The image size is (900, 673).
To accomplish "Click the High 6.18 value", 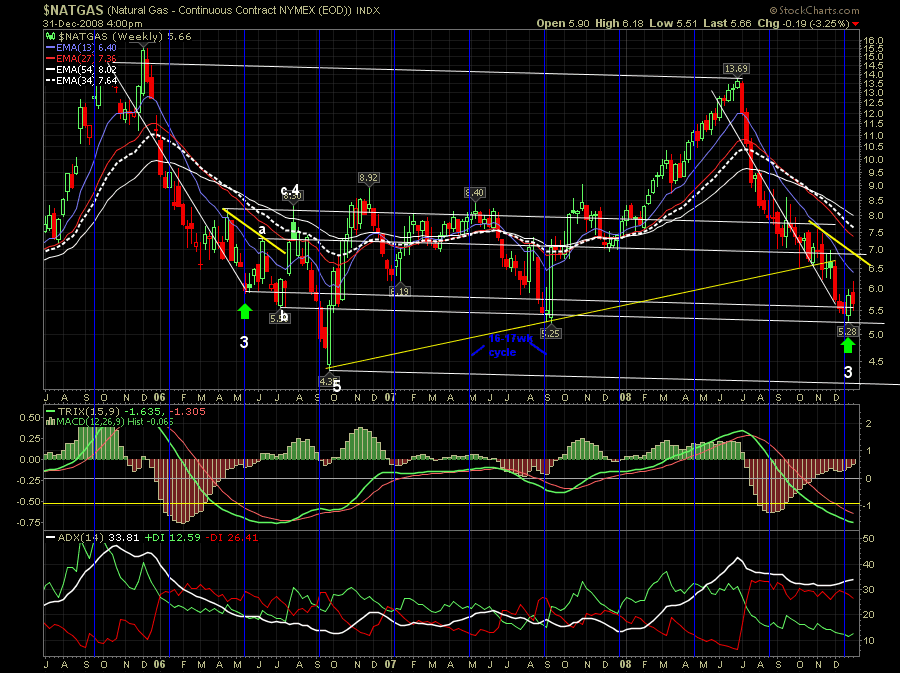I will pyautogui.click(x=619, y=24).
